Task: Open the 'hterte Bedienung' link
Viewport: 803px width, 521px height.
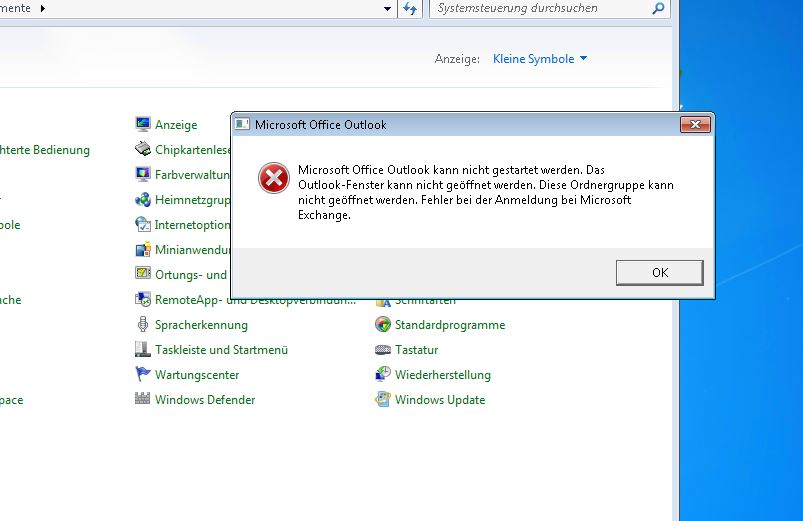Action: [45, 150]
